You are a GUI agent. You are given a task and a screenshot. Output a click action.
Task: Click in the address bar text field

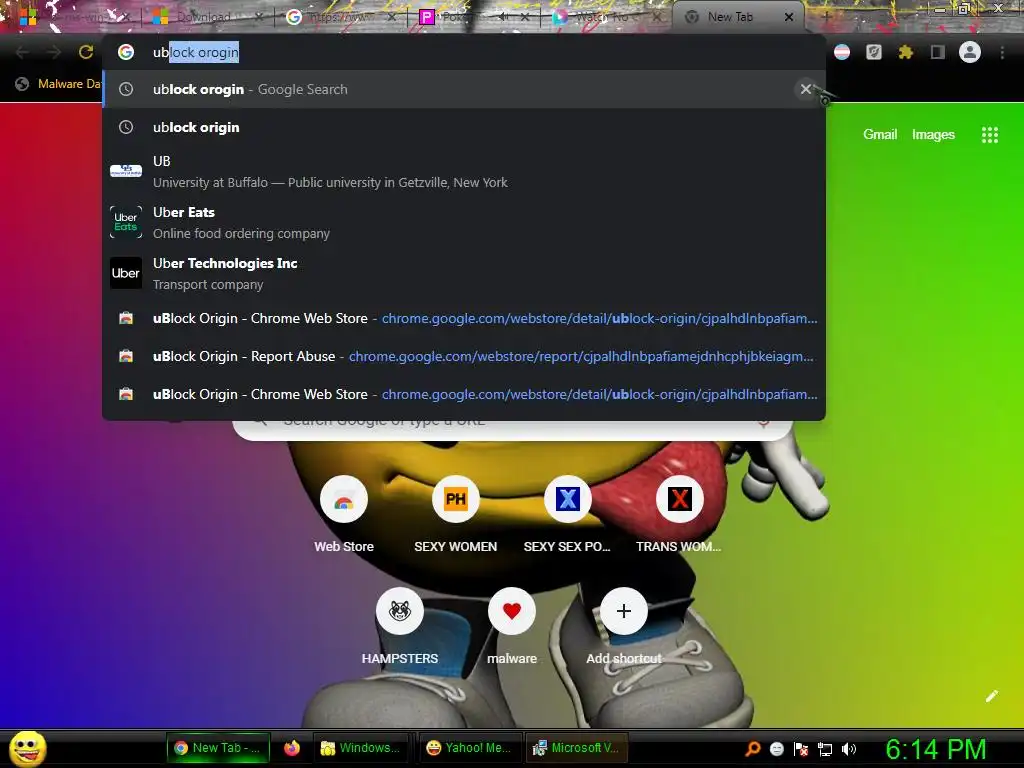[464, 52]
